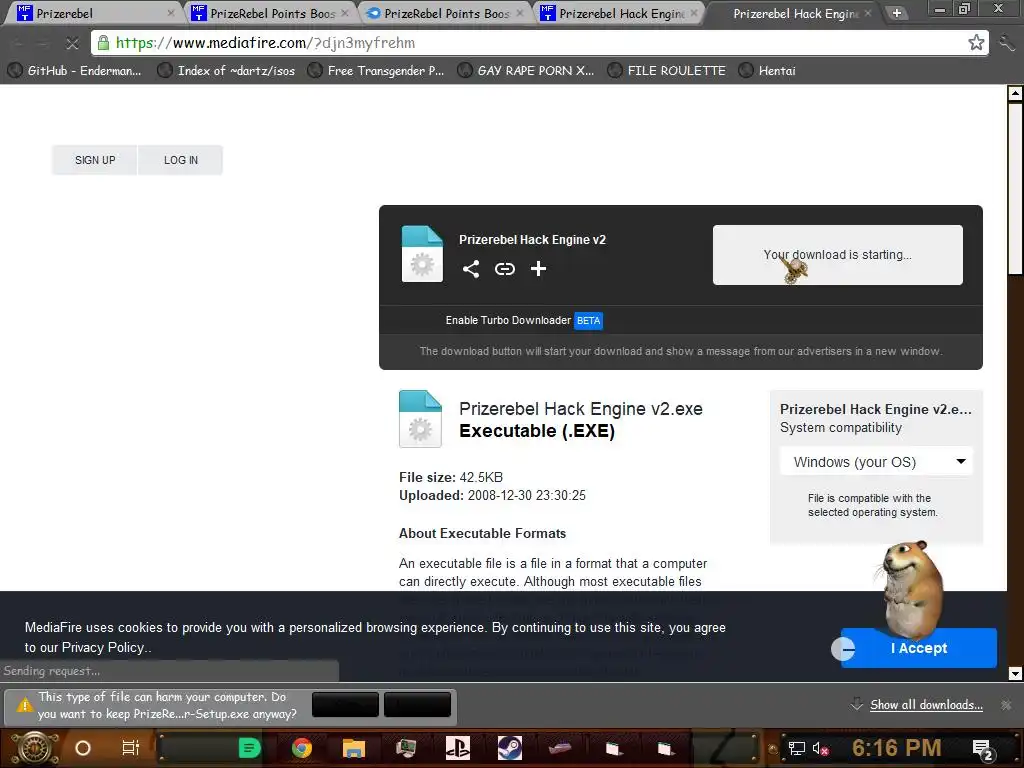
Task: Click the copy link chain icon
Action: [505, 268]
